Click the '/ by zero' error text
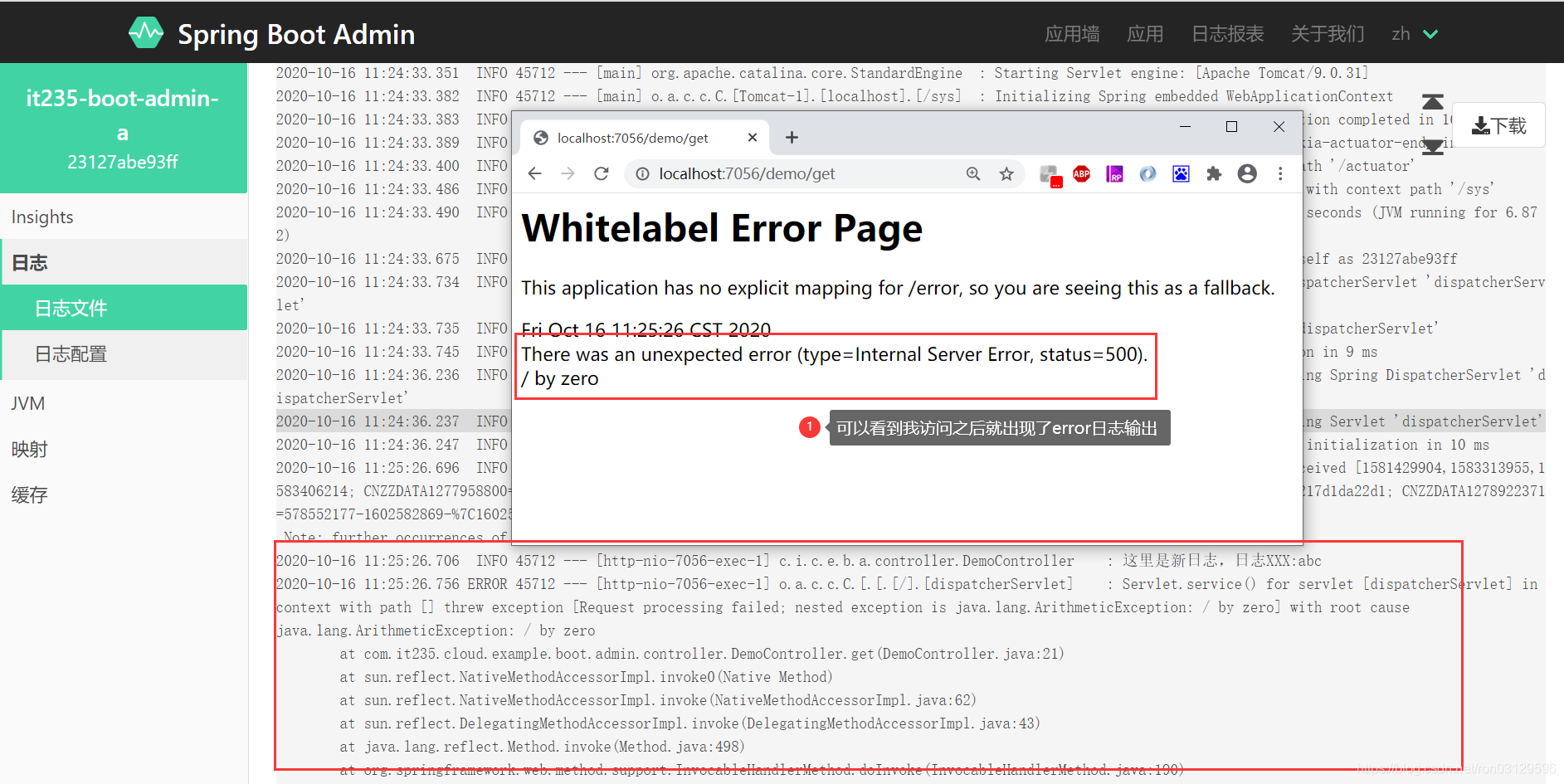 tap(560, 379)
